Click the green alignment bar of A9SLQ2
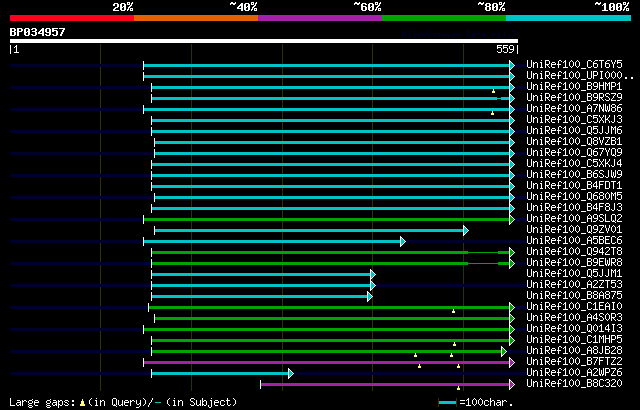Viewport: 640px width, 410px height. tap(329, 219)
